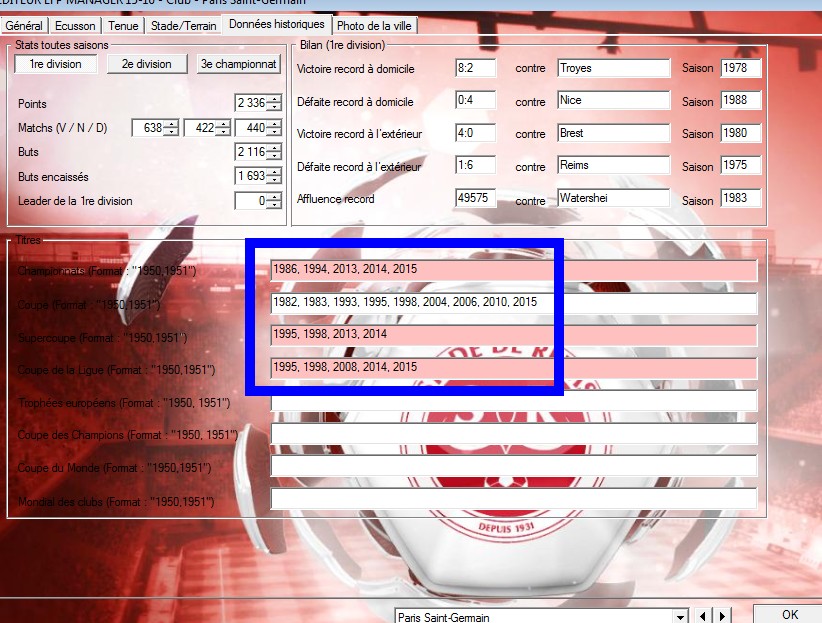Open the Ecusson tab
The height and width of the screenshot is (623, 822).
tap(75, 26)
